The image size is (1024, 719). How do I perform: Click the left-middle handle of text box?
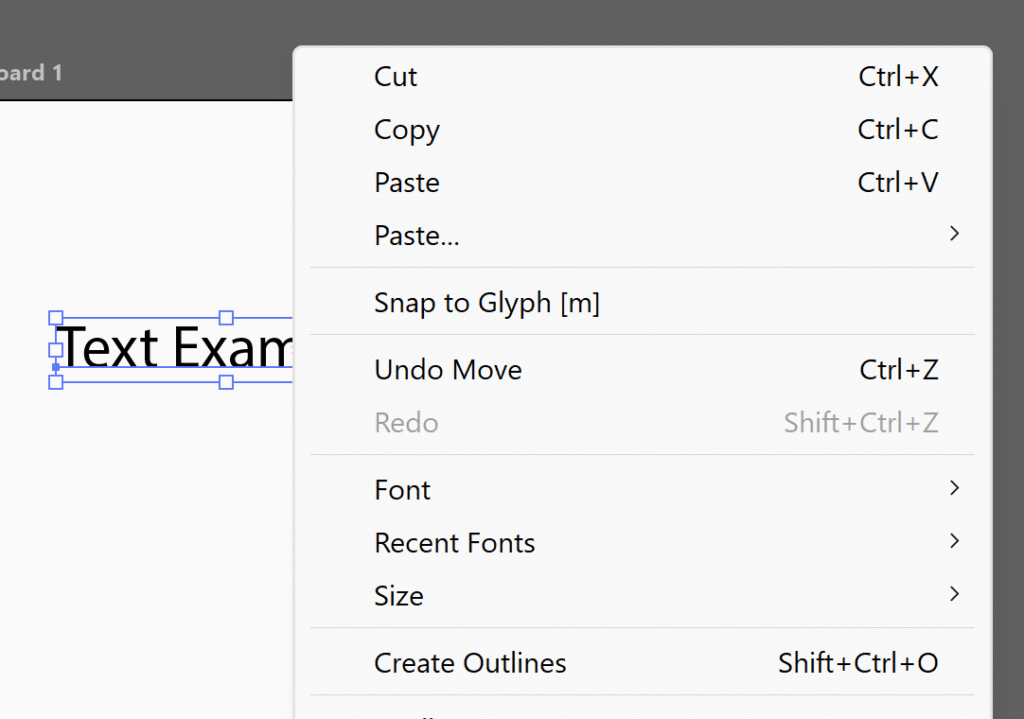56,350
